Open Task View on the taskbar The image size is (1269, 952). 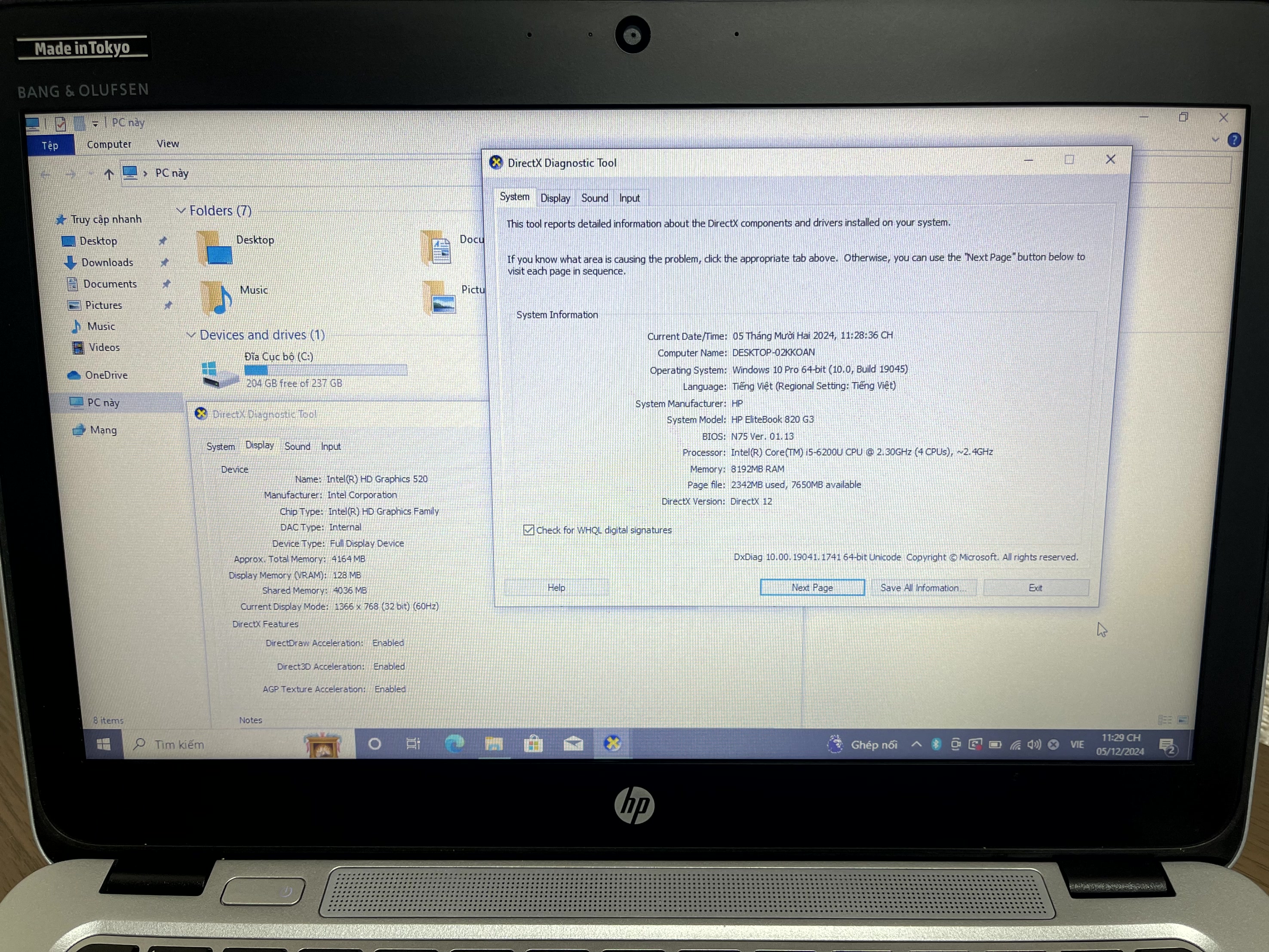[413, 744]
